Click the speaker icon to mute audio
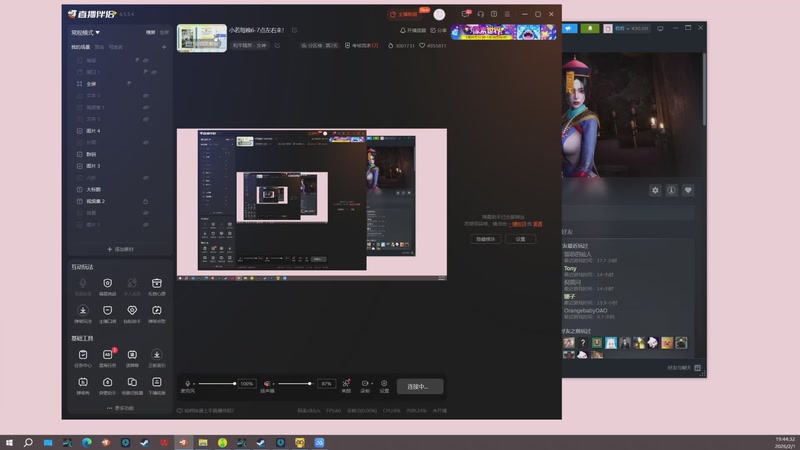The height and width of the screenshot is (450, 800). 268,383
